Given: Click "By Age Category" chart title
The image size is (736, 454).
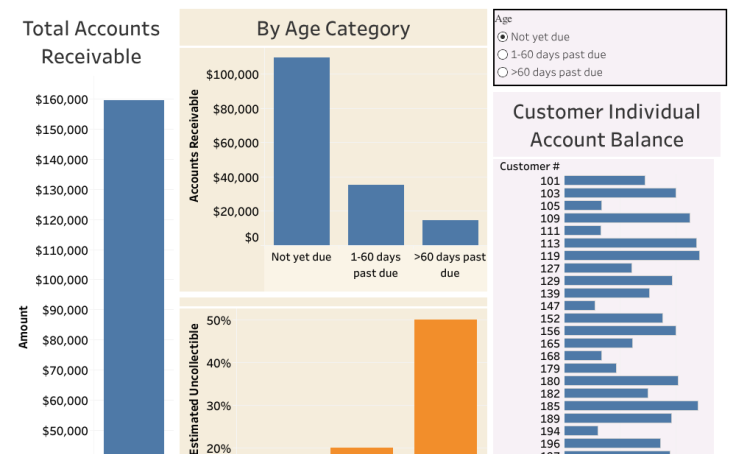Looking at the screenshot, I should tap(333, 29).
